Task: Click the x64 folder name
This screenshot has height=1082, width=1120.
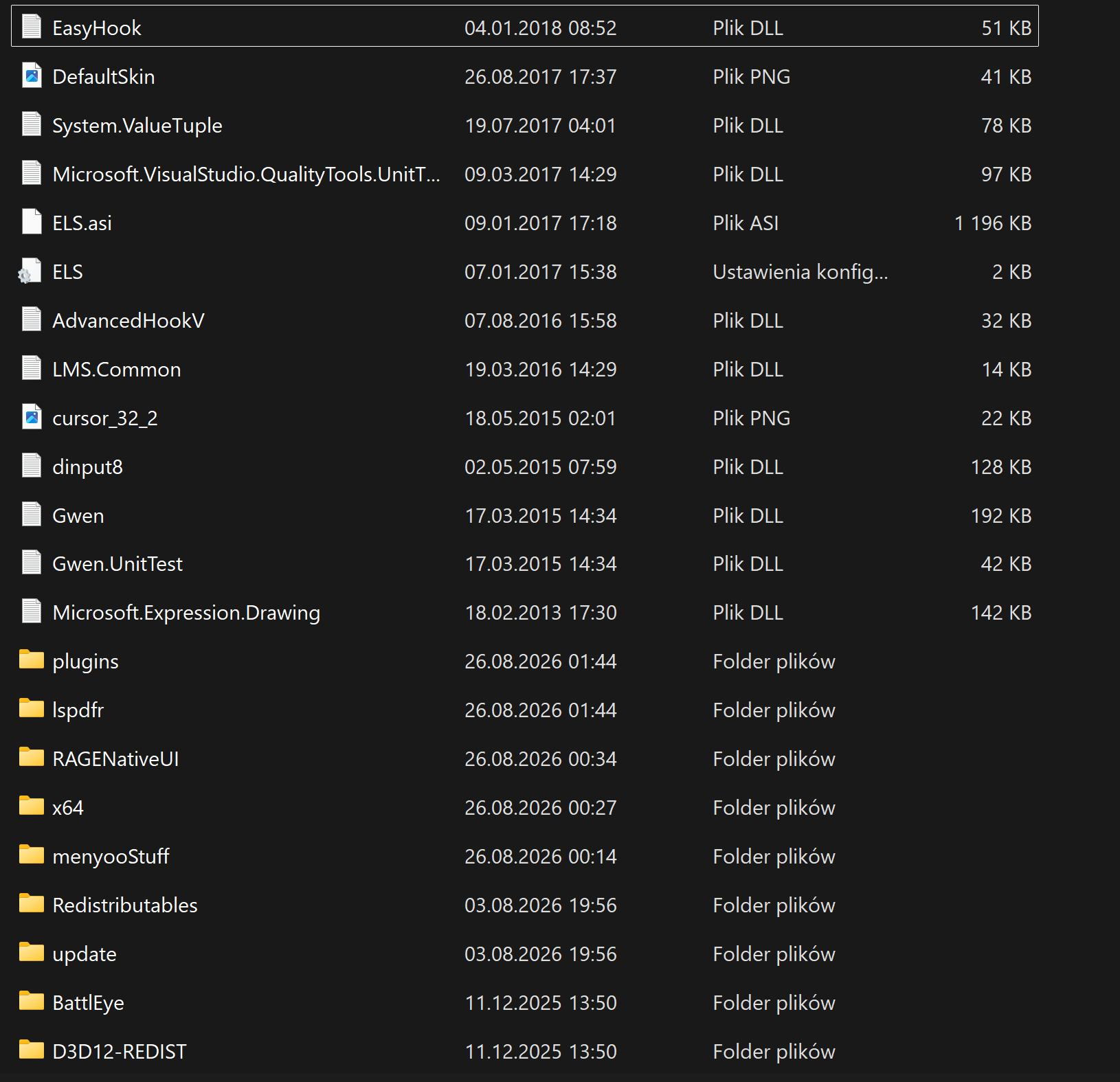Action: tap(68, 808)
